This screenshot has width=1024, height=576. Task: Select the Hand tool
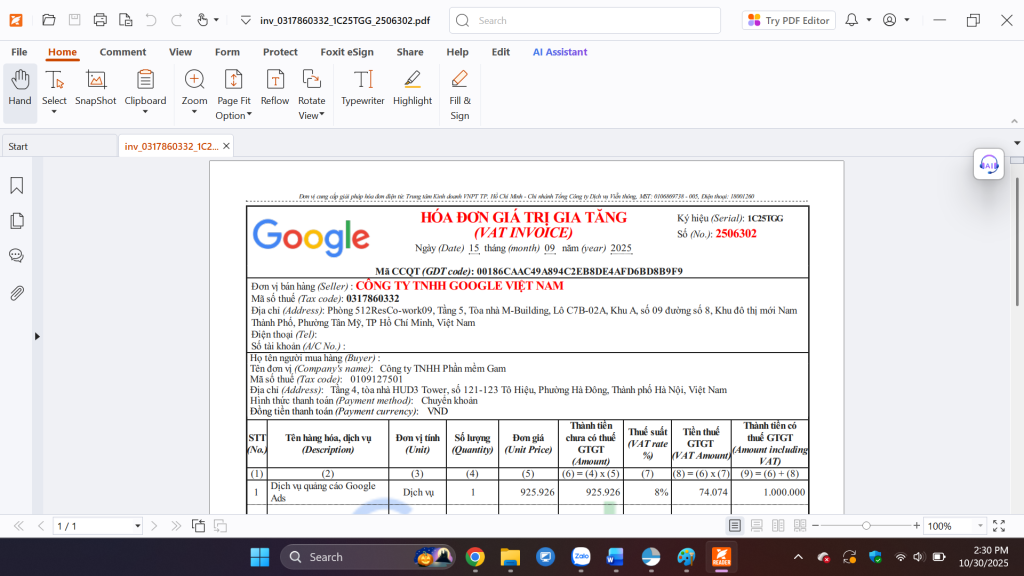20,86
